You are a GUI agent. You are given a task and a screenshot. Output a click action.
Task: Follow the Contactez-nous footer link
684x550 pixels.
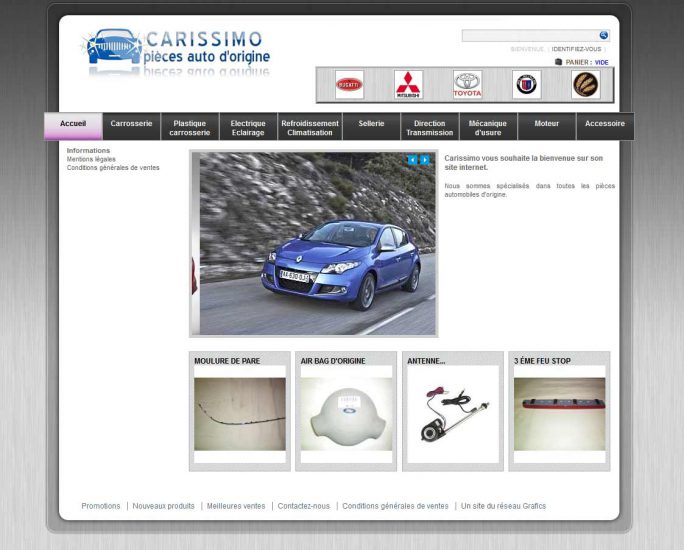click(x=303, y=506)
